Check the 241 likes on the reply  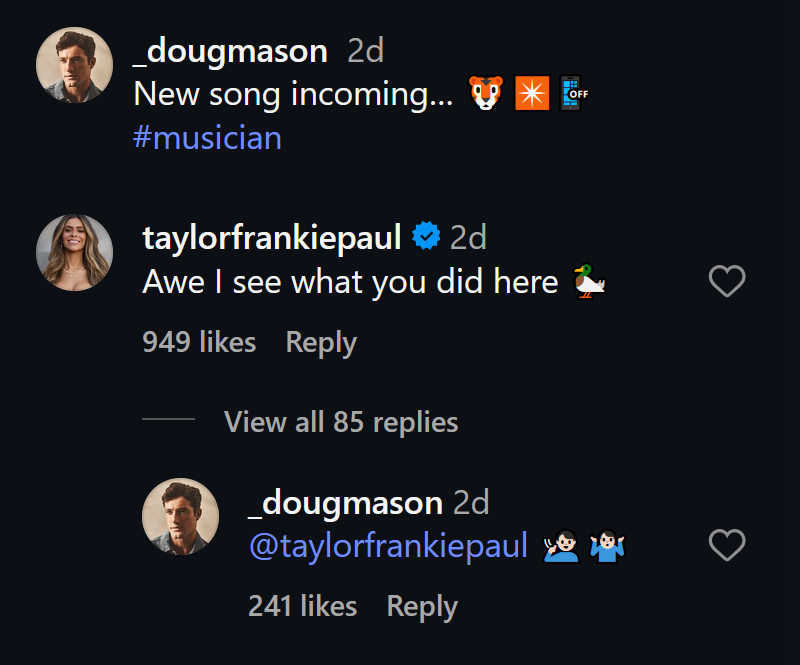tap(302, 606)
